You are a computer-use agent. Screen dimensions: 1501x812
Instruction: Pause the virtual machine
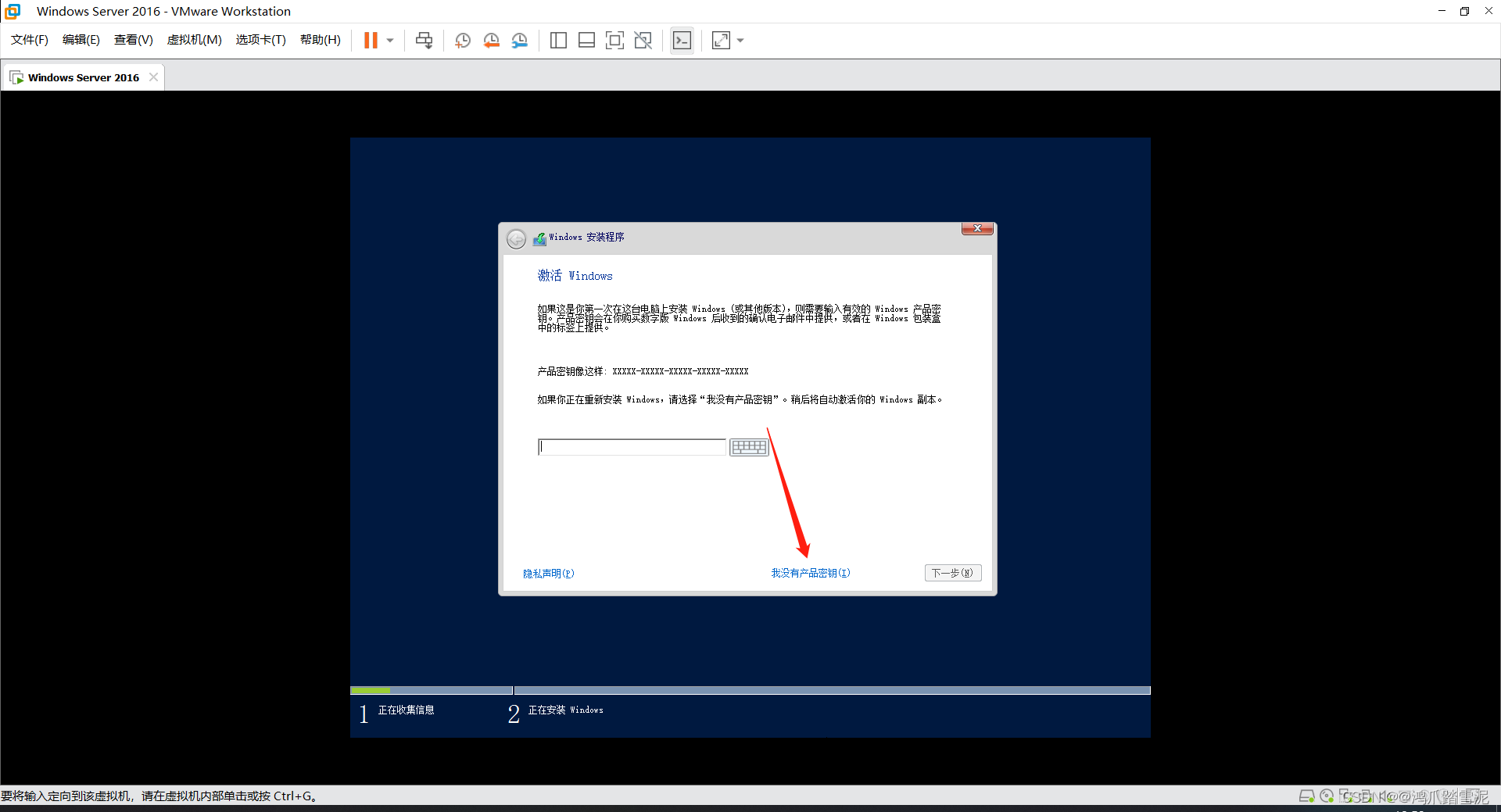(371, 40)
